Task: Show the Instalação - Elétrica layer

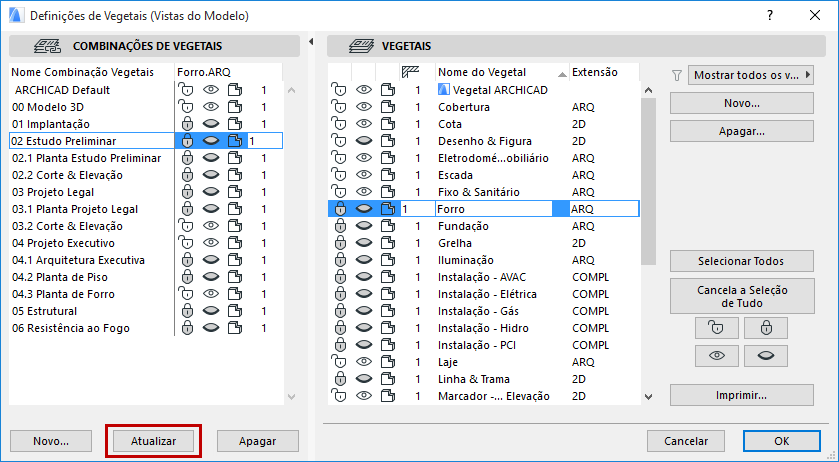Action: pyautogui.click(x=364, y=294)
